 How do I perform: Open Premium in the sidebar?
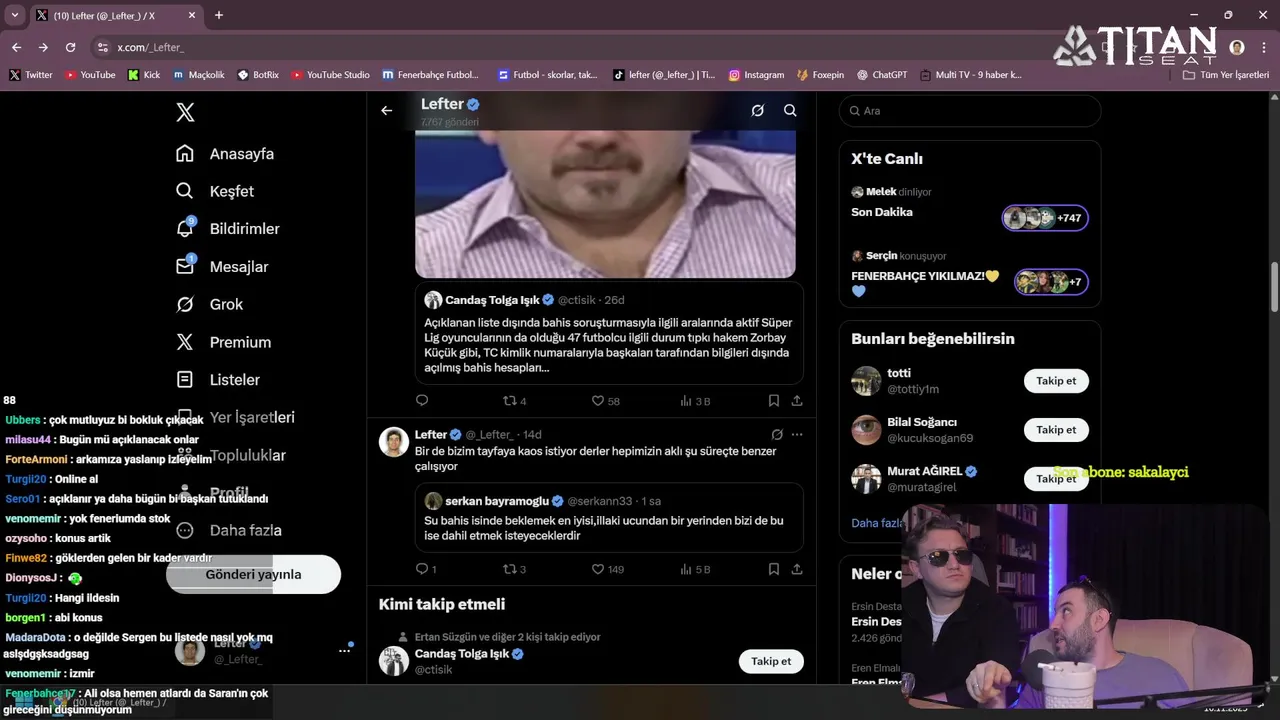pos(223,342)
